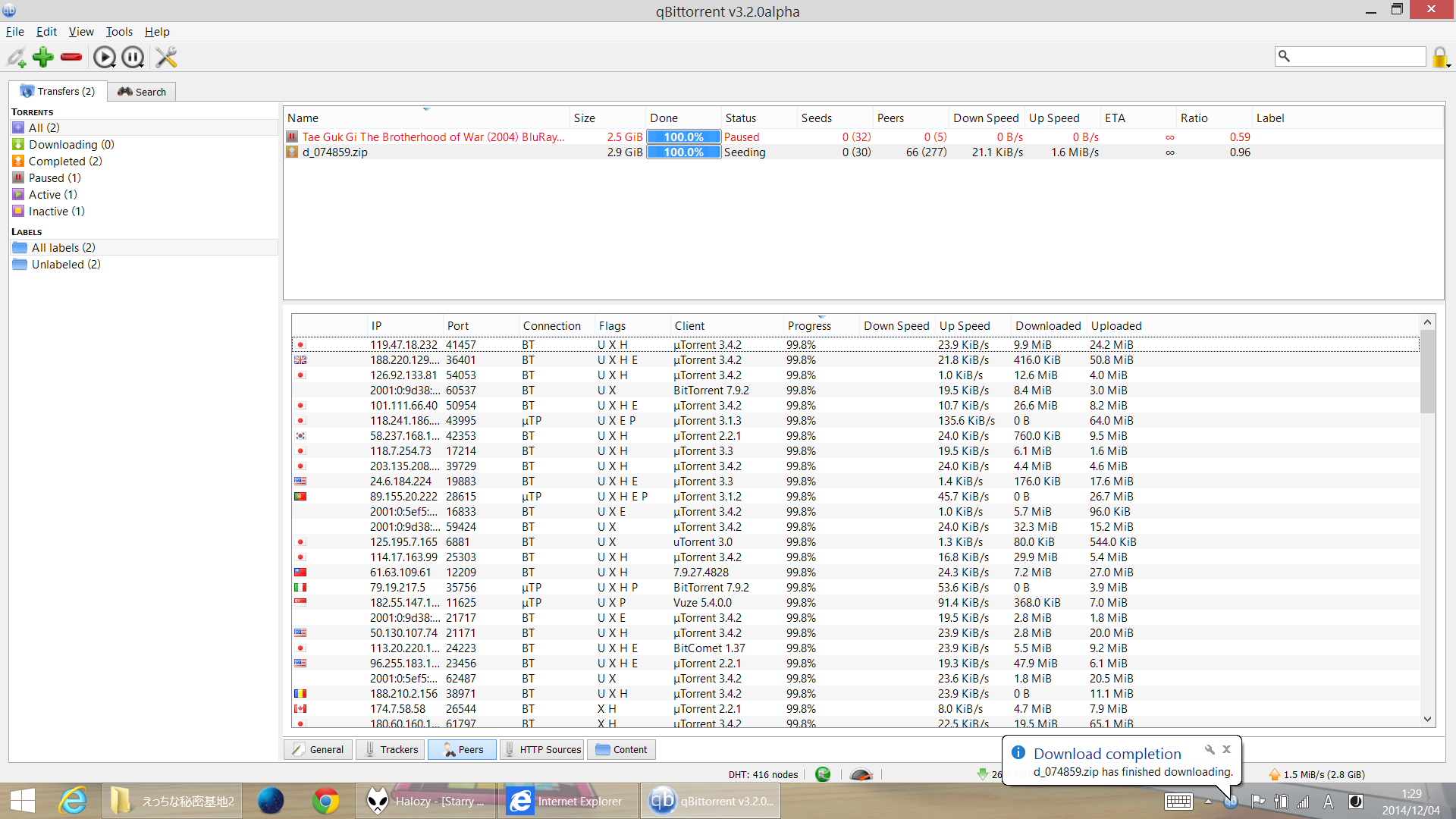Select peer row 89.155.20.222

coord(855,496)
